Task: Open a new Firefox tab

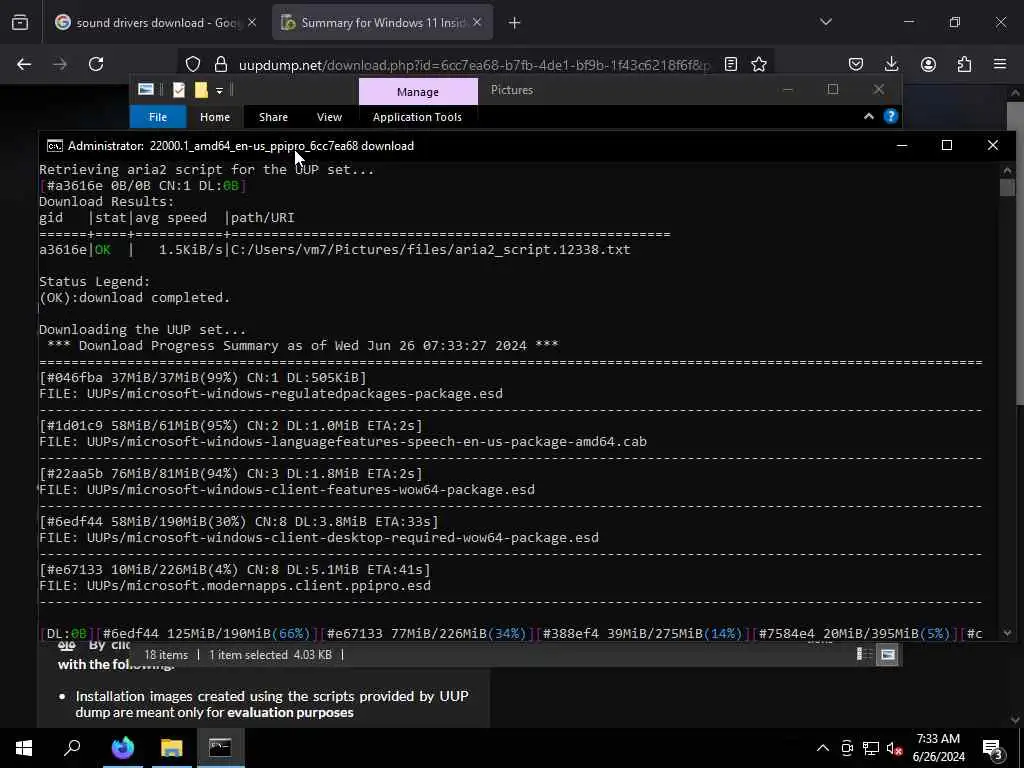Action: click(515, 23)
